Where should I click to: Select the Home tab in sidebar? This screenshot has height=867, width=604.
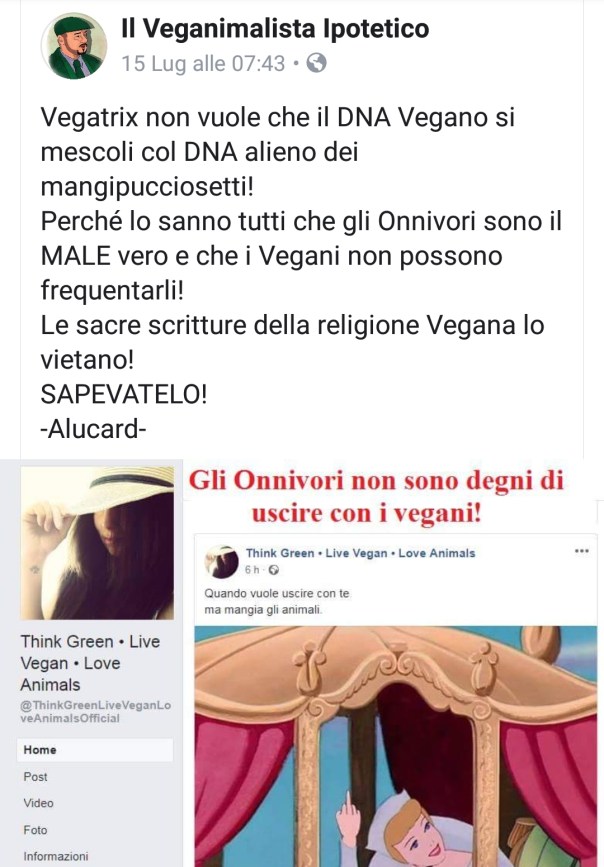(95, 750)
